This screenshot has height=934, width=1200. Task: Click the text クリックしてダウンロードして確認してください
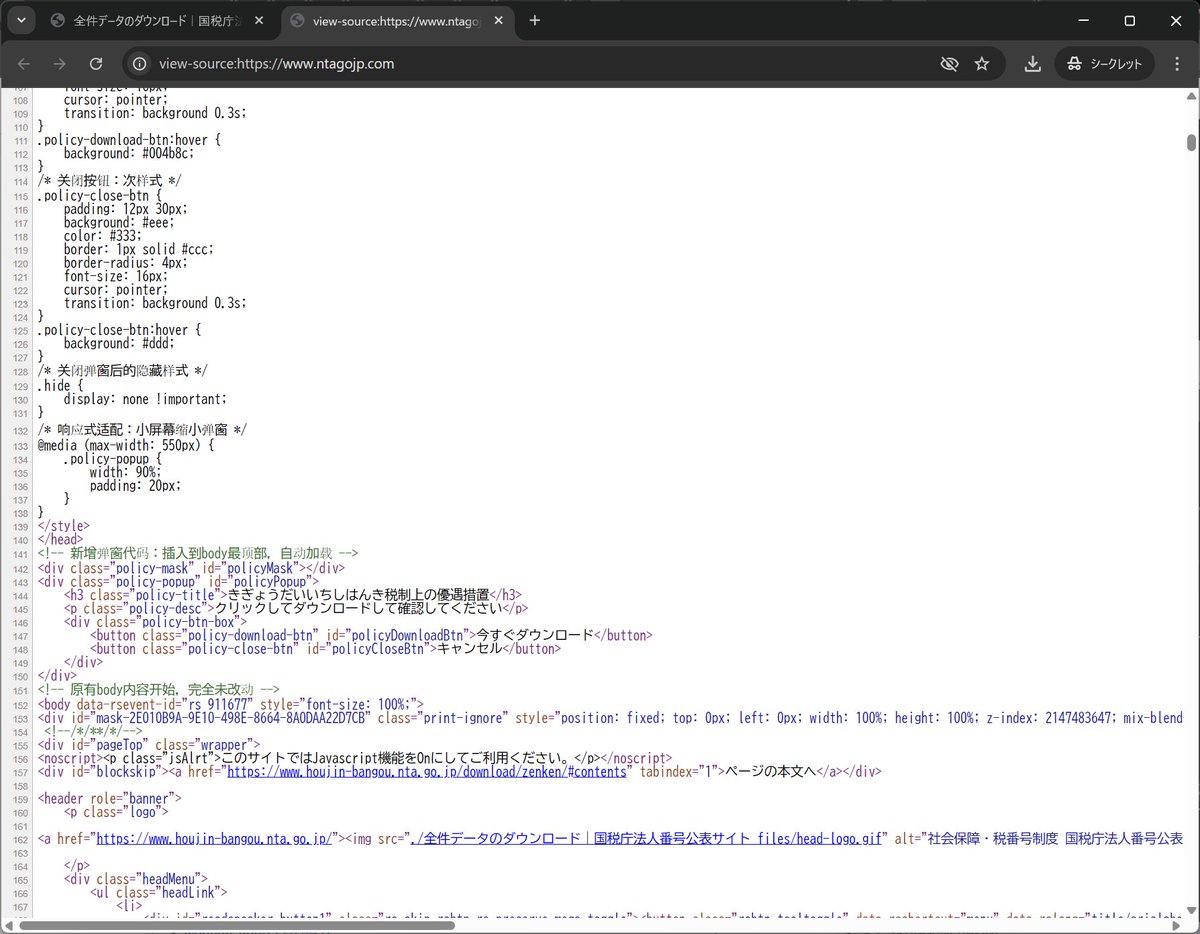pyautogui.click(x=358, y=608)
